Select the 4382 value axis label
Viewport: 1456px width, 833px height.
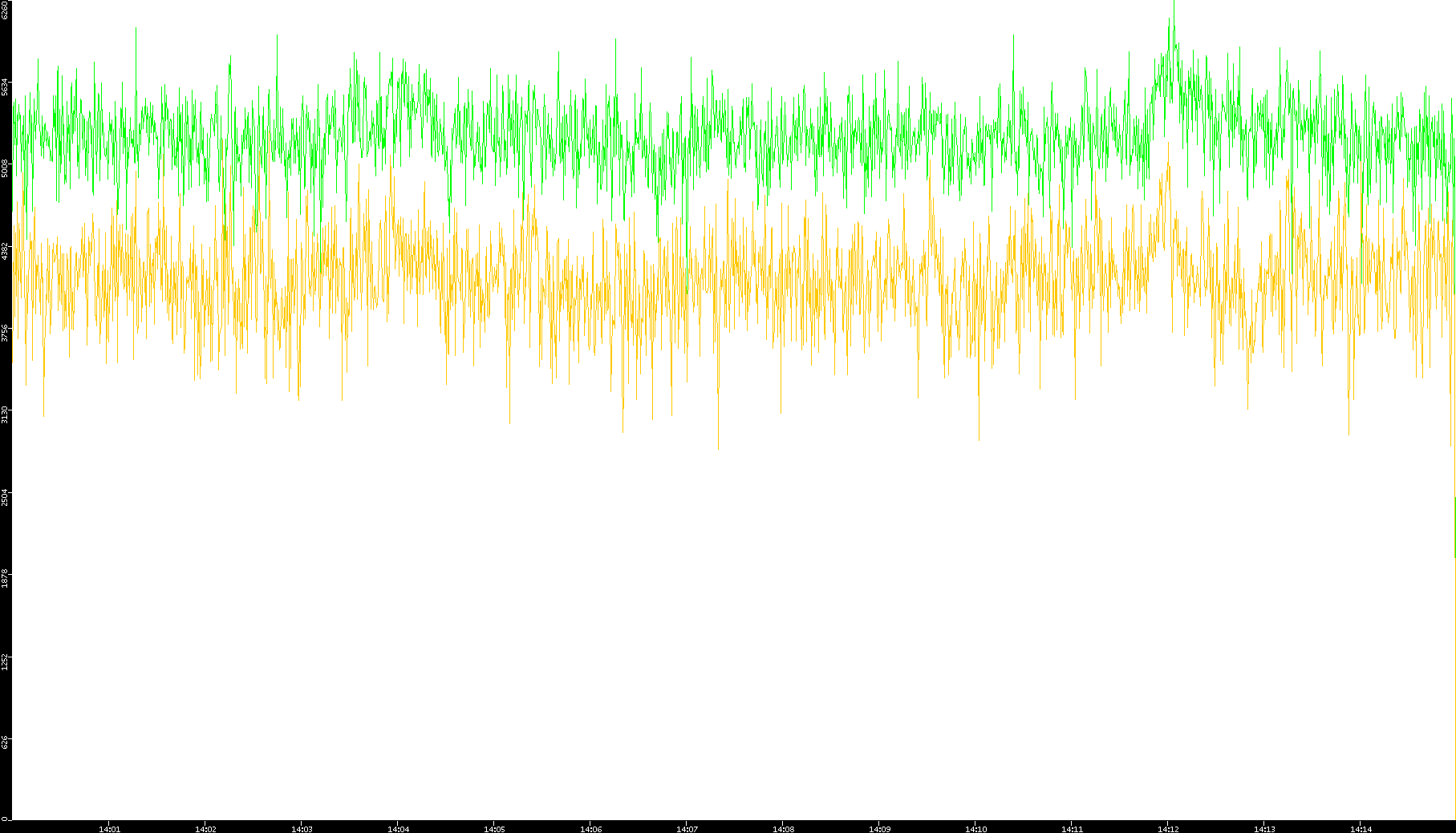click(6, 250)
